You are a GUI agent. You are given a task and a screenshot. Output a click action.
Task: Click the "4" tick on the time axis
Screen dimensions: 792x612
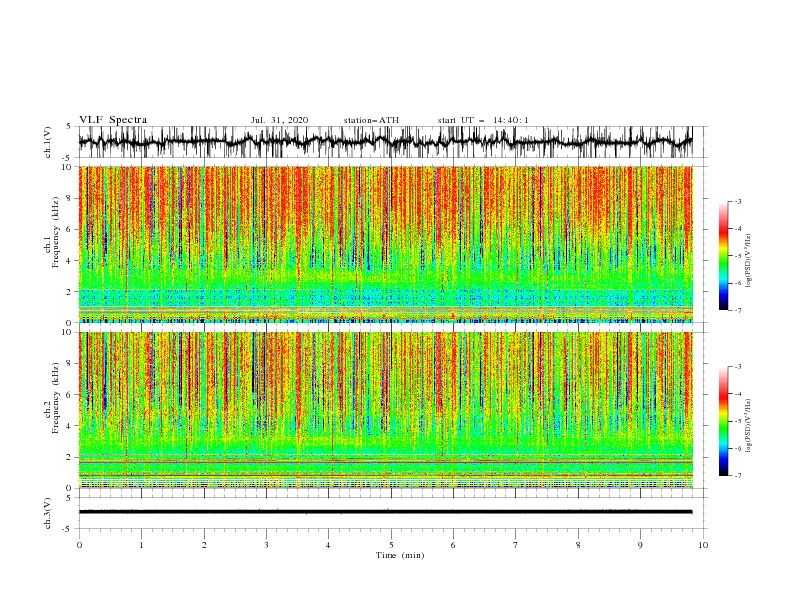tap(328, 545)
